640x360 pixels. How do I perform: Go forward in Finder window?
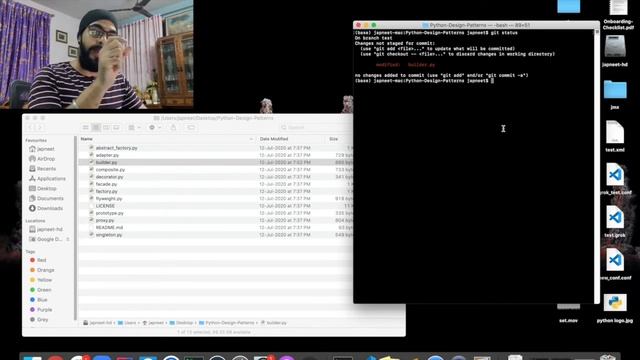[x=40, y=128]
